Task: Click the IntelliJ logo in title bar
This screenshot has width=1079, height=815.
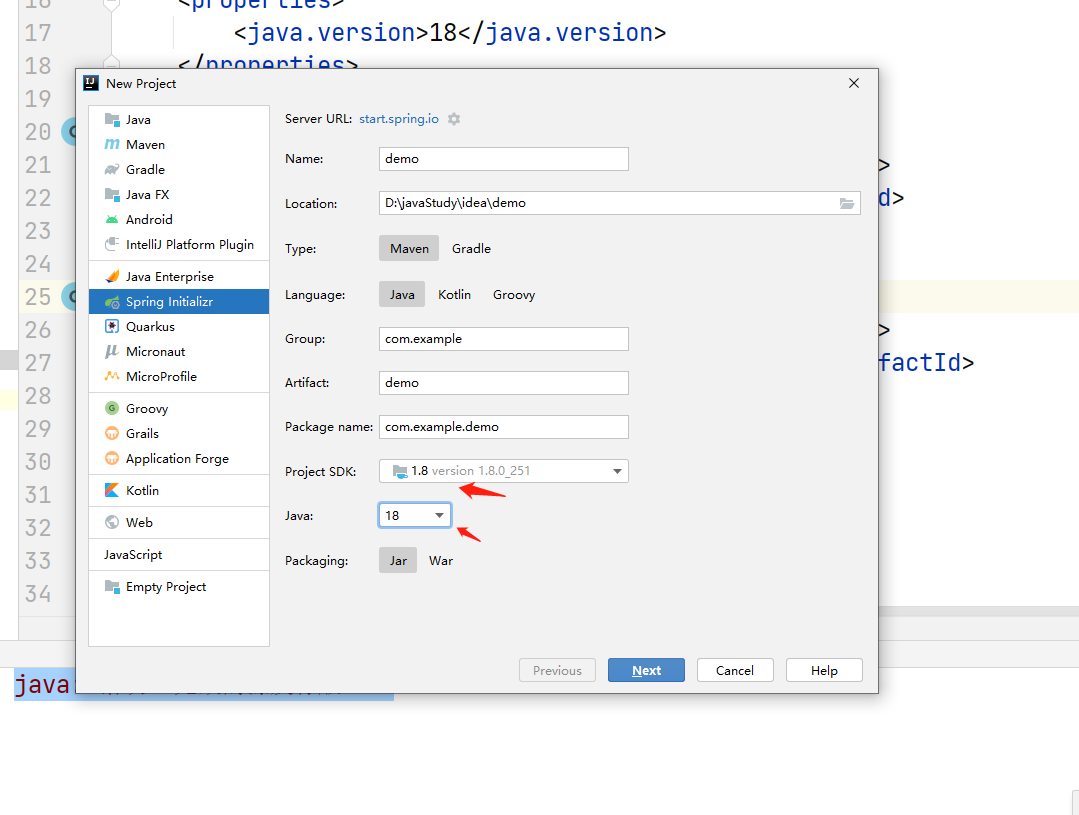Action: 91,83
